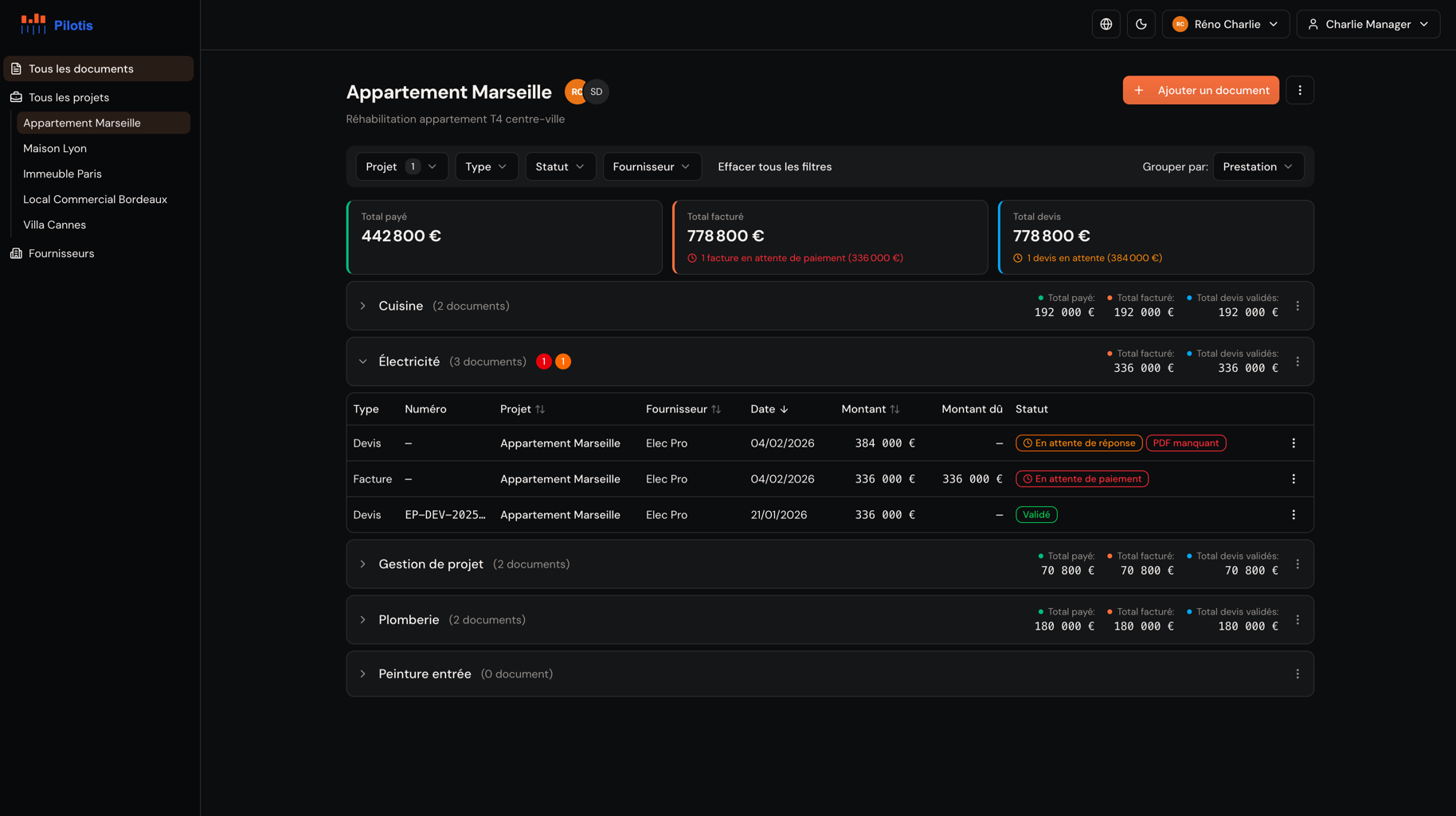This screenshot has width=1456, height=816.
Task: Open Plomberie group three-dot menu
Action: [x=1297, y=619]
